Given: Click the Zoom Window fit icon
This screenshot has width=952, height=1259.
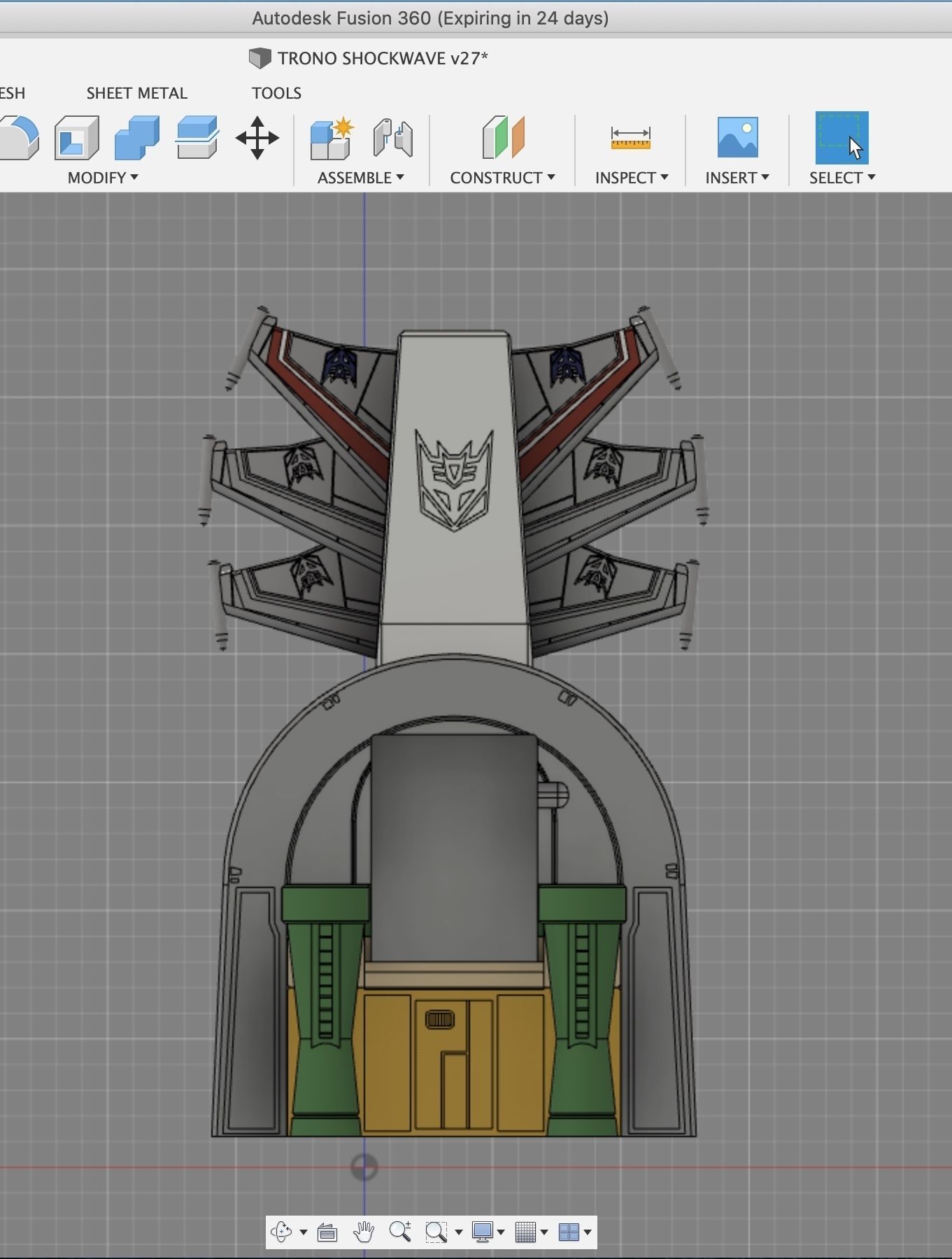Looking at the screenshot, I should pos(436,1232).
